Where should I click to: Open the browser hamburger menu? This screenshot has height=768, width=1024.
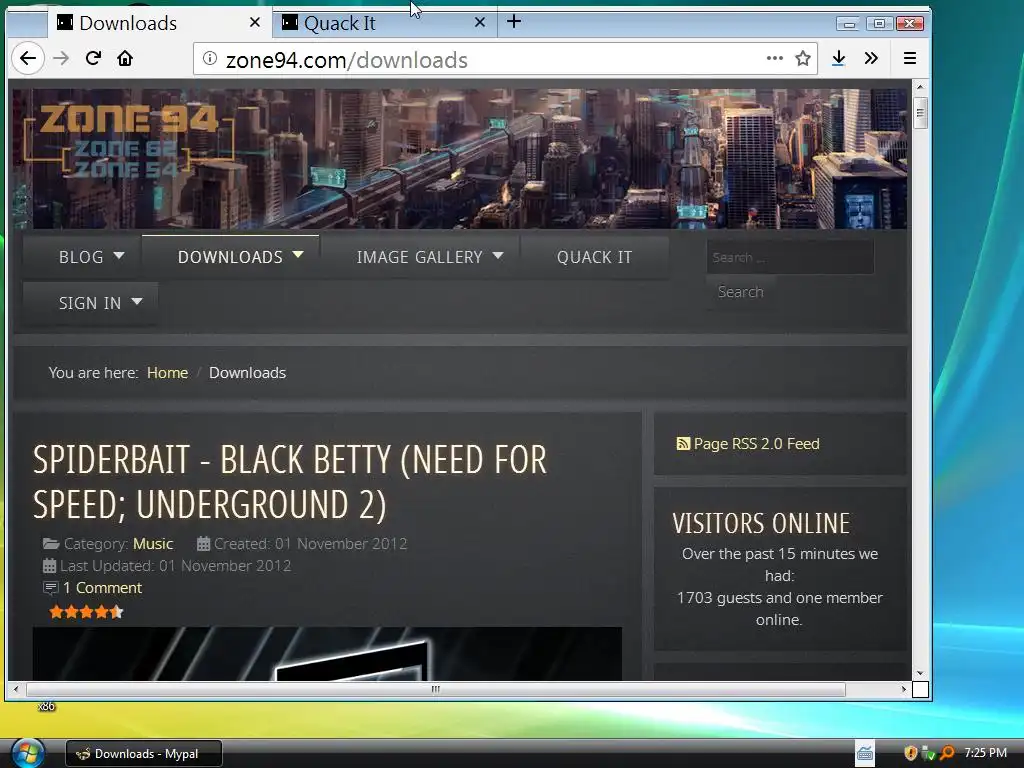click(x=910, y=59)
